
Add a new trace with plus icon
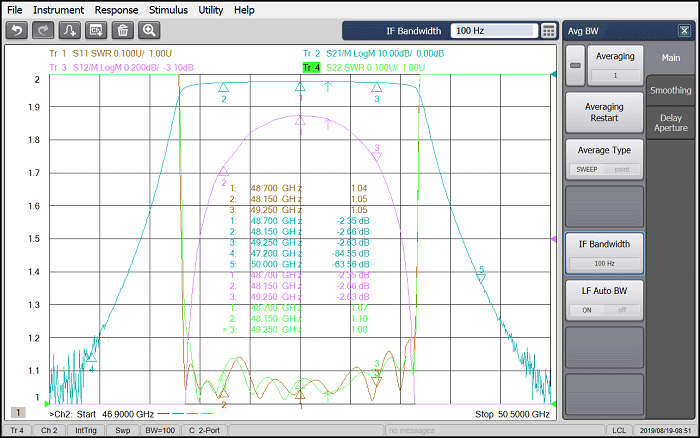point(70,30)
